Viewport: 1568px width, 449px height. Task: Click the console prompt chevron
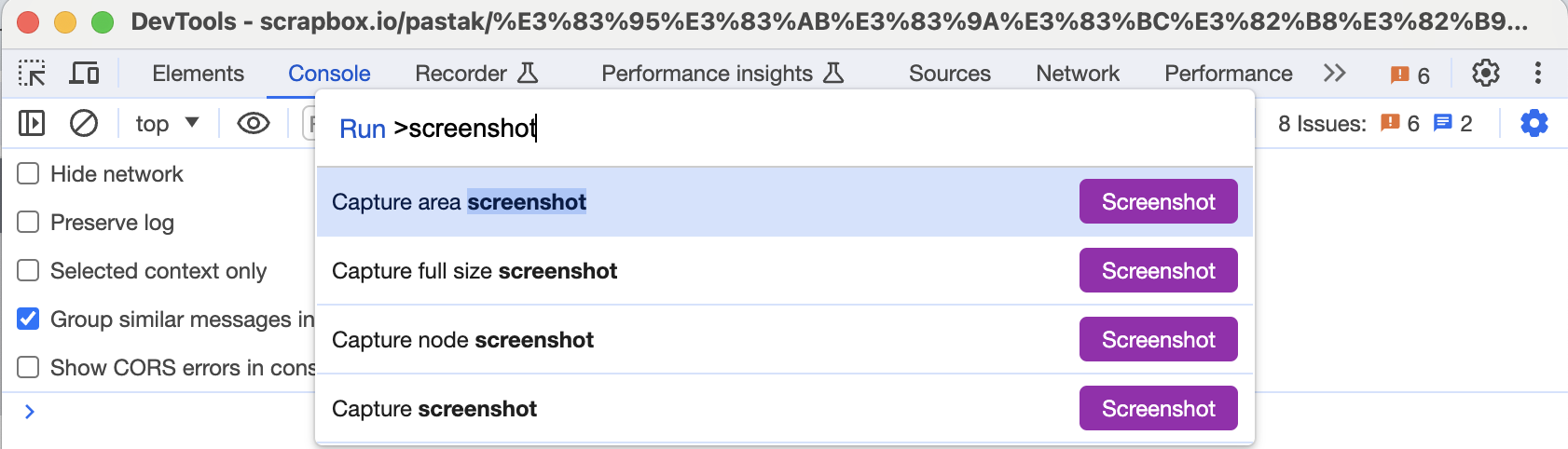tap(30, 412)
